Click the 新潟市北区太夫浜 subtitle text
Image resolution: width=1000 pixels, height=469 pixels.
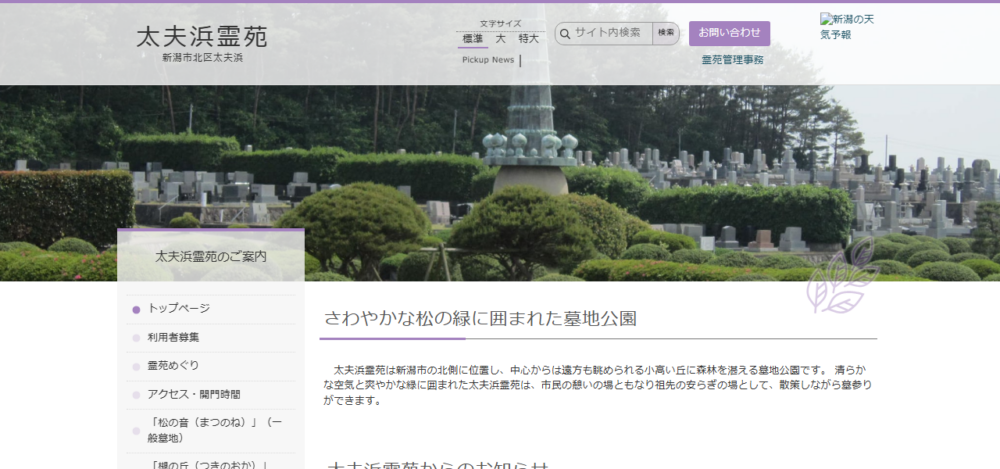click(202, 57)
